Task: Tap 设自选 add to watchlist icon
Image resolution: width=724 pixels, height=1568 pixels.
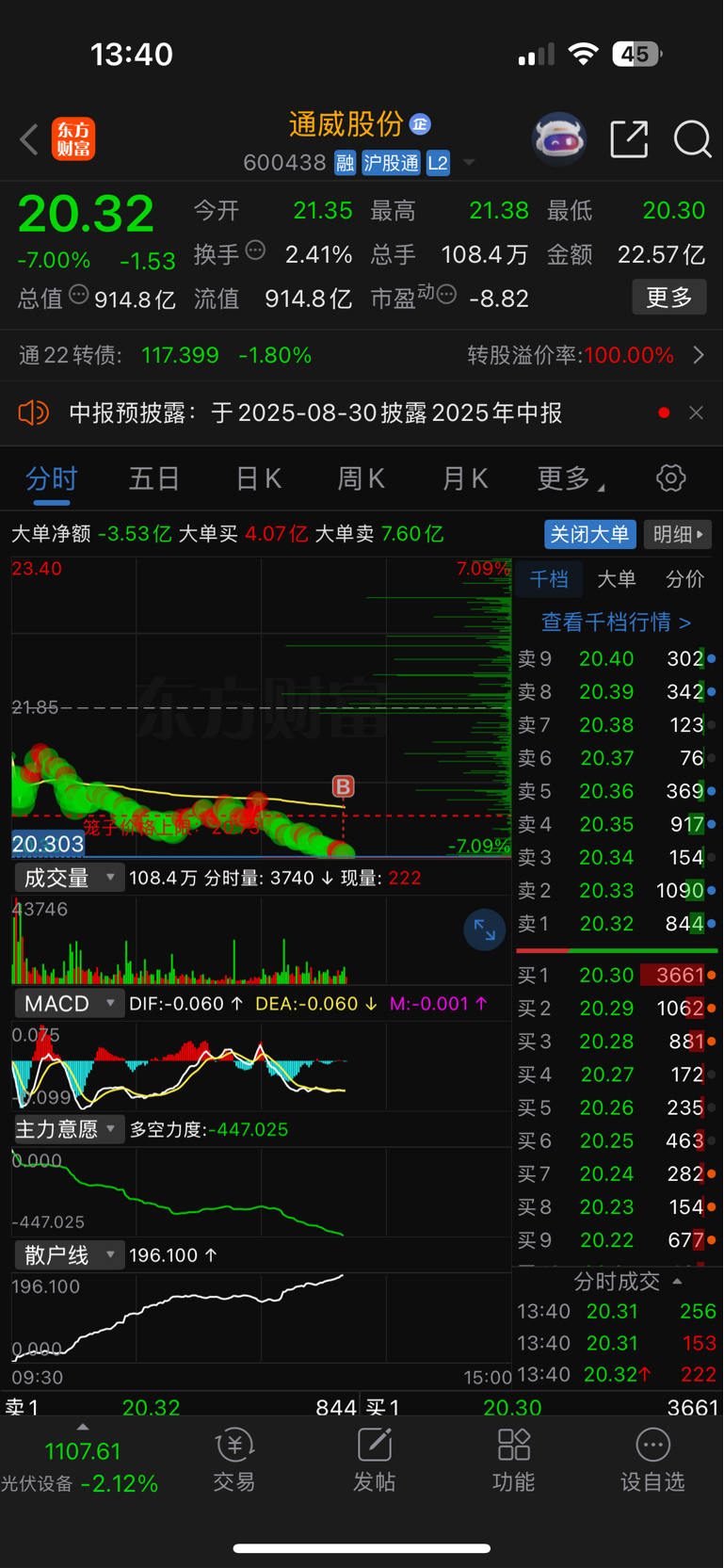Action: click(652, 1460)
